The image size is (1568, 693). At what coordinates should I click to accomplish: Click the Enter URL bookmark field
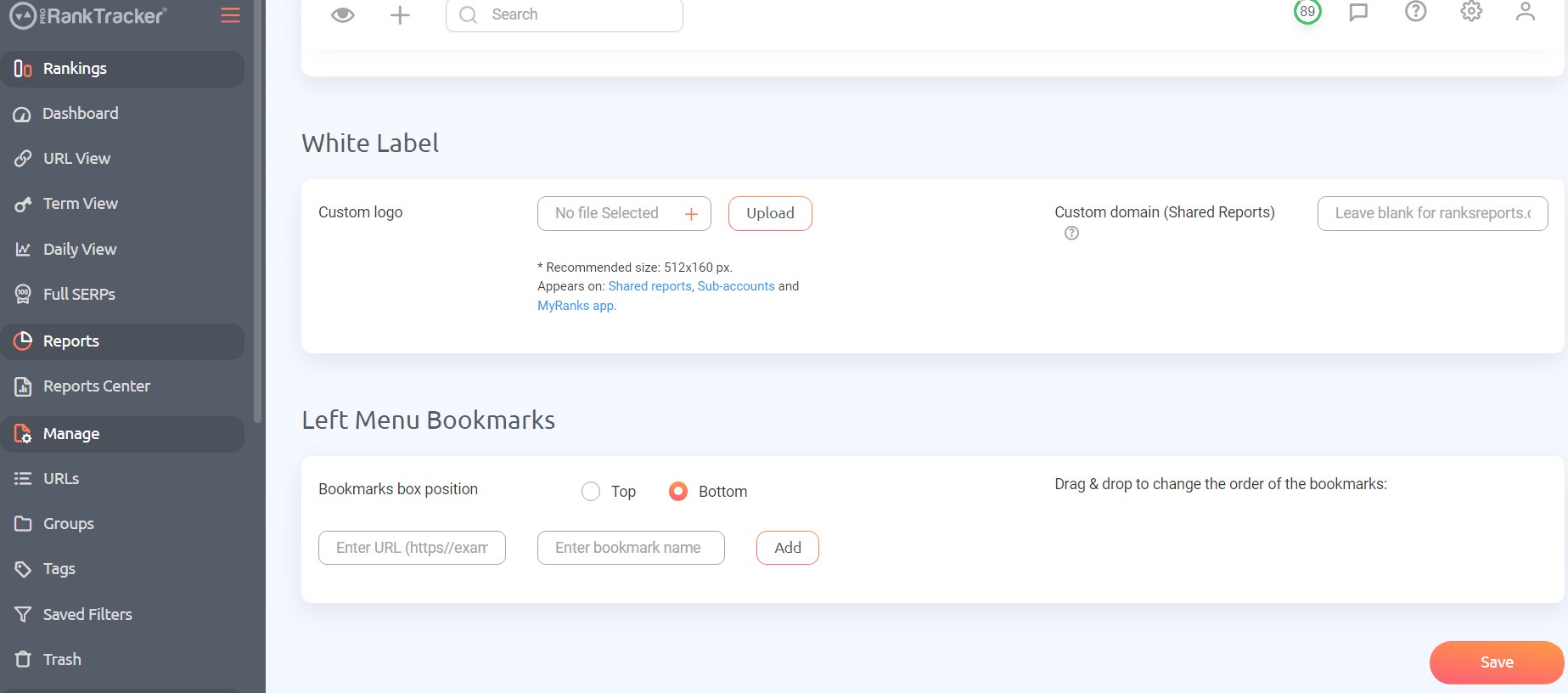(412, 548)
